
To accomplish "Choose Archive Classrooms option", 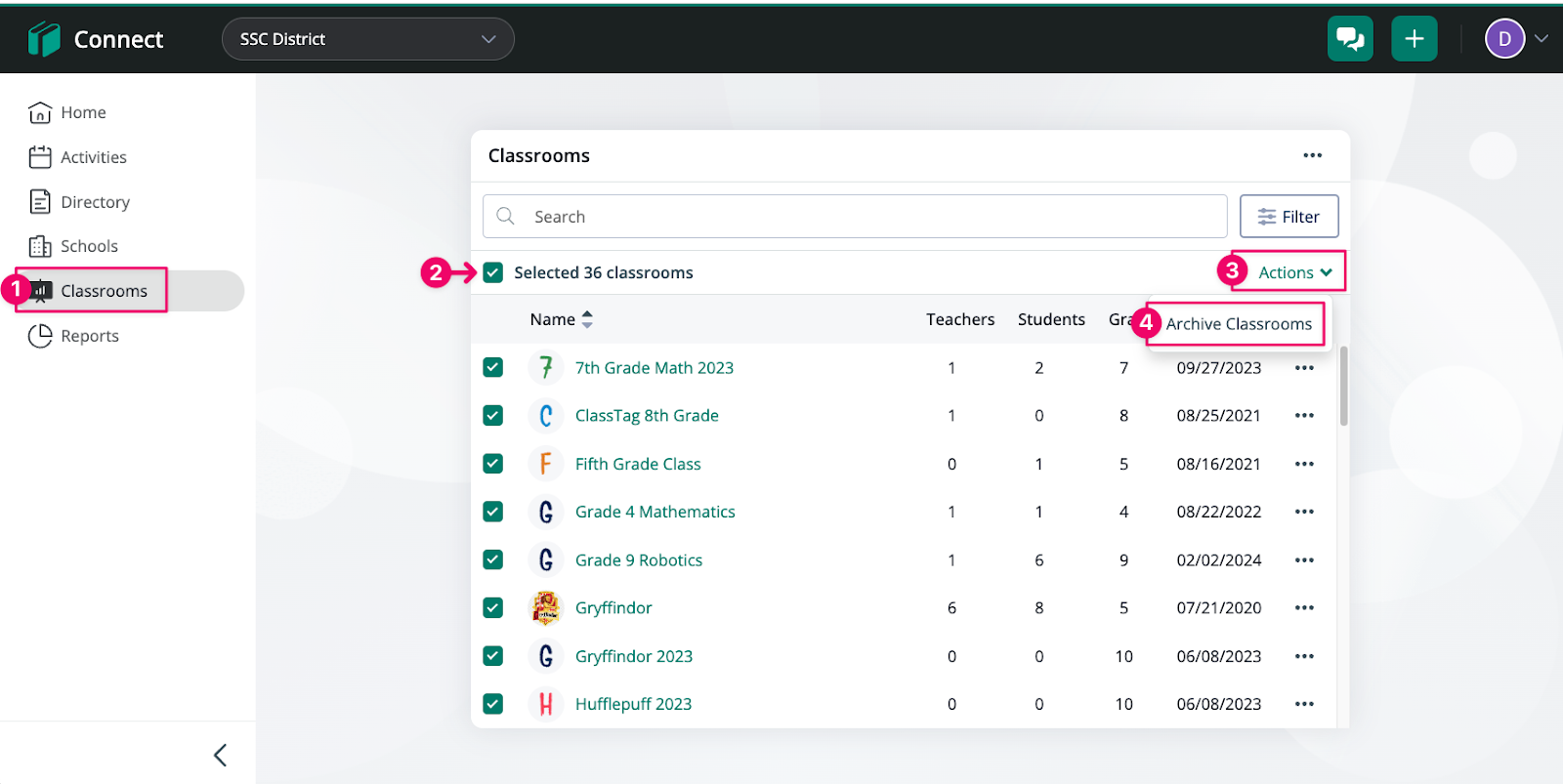I will (x=1239, y=324).
